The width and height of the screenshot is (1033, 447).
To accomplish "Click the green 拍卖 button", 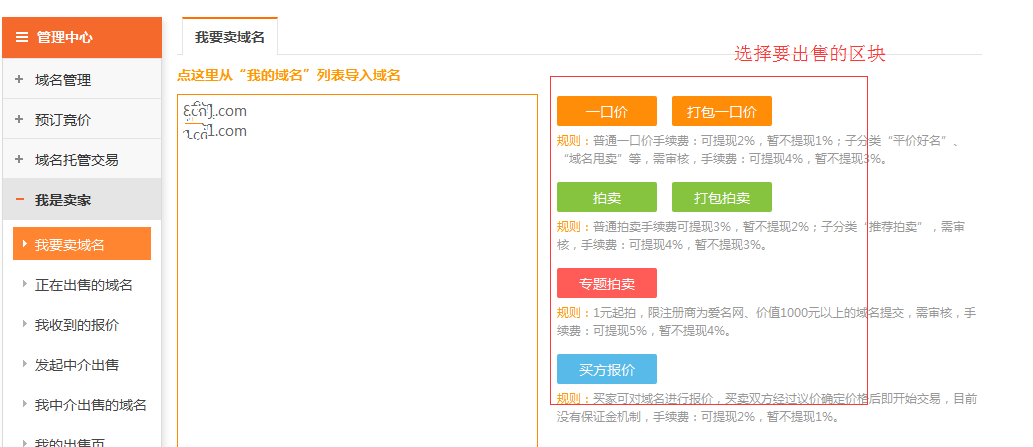I will 606,197.
